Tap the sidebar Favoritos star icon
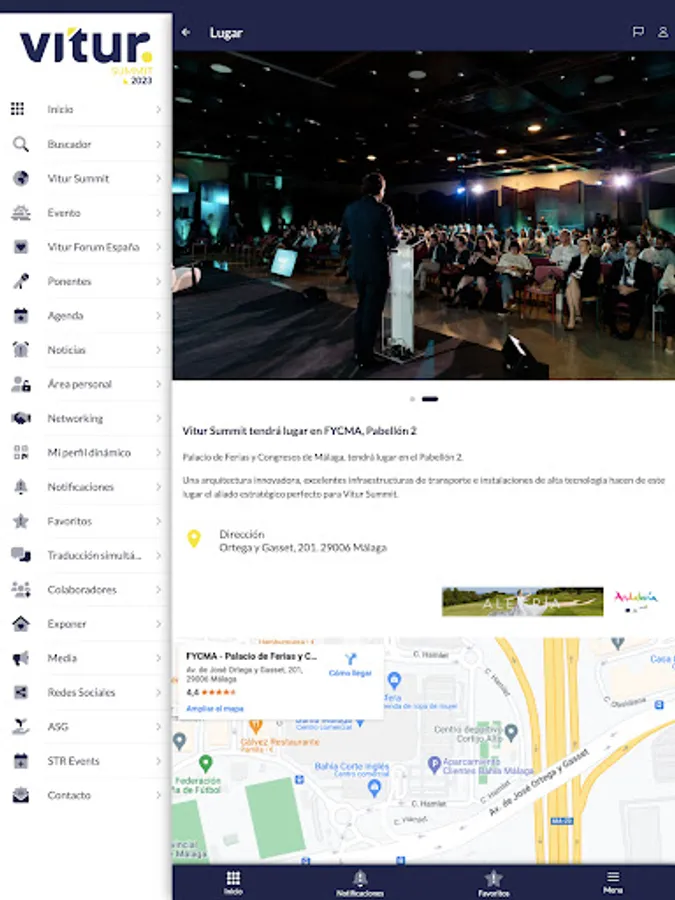This screenshot has width=675, height=900. coord(21,521)
